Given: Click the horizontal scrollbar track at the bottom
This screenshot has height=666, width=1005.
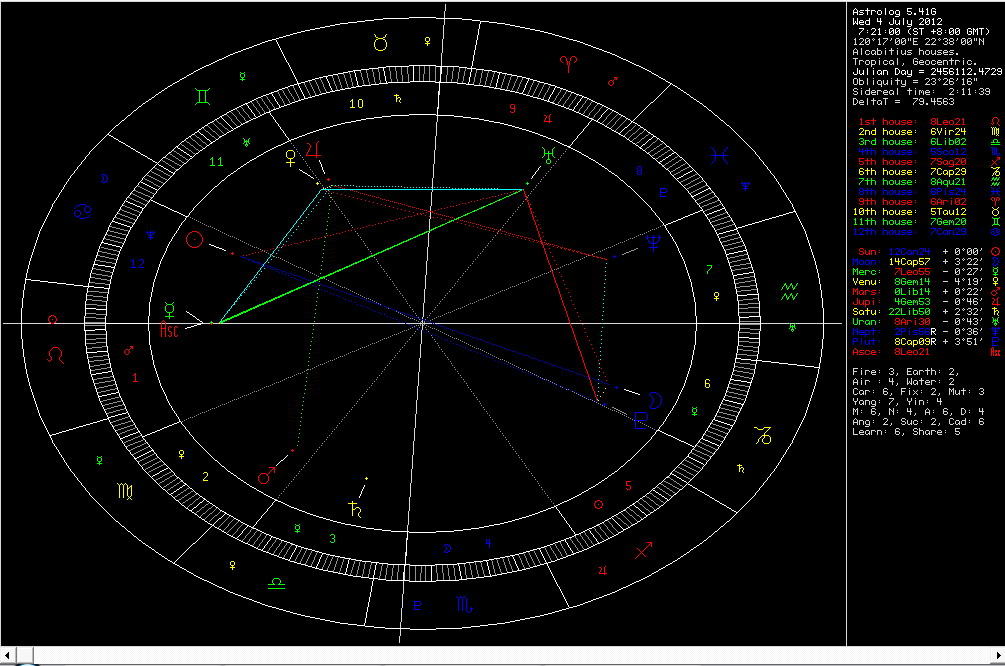Looking at the screenshot, I should click(x=500, y=656).
